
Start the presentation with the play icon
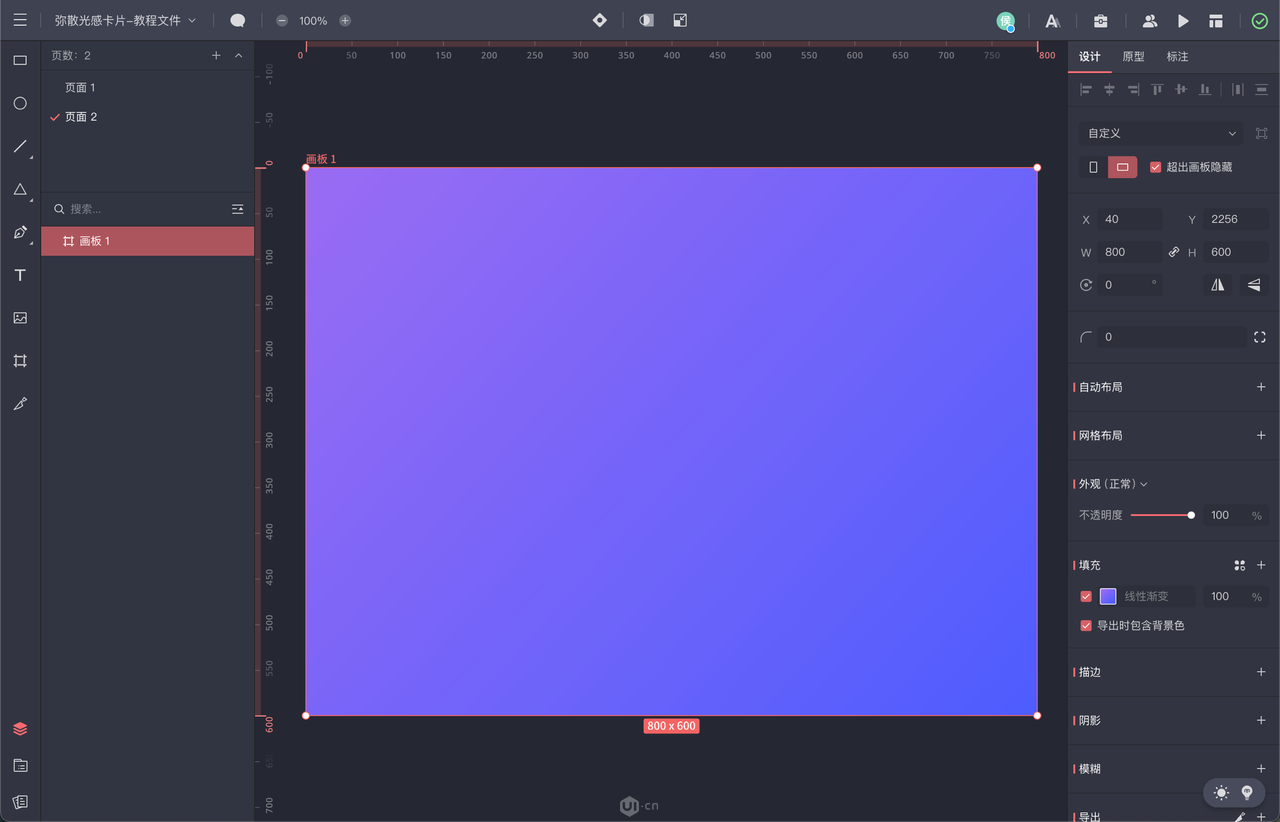pyautogui.click(x=1184, y=20)
